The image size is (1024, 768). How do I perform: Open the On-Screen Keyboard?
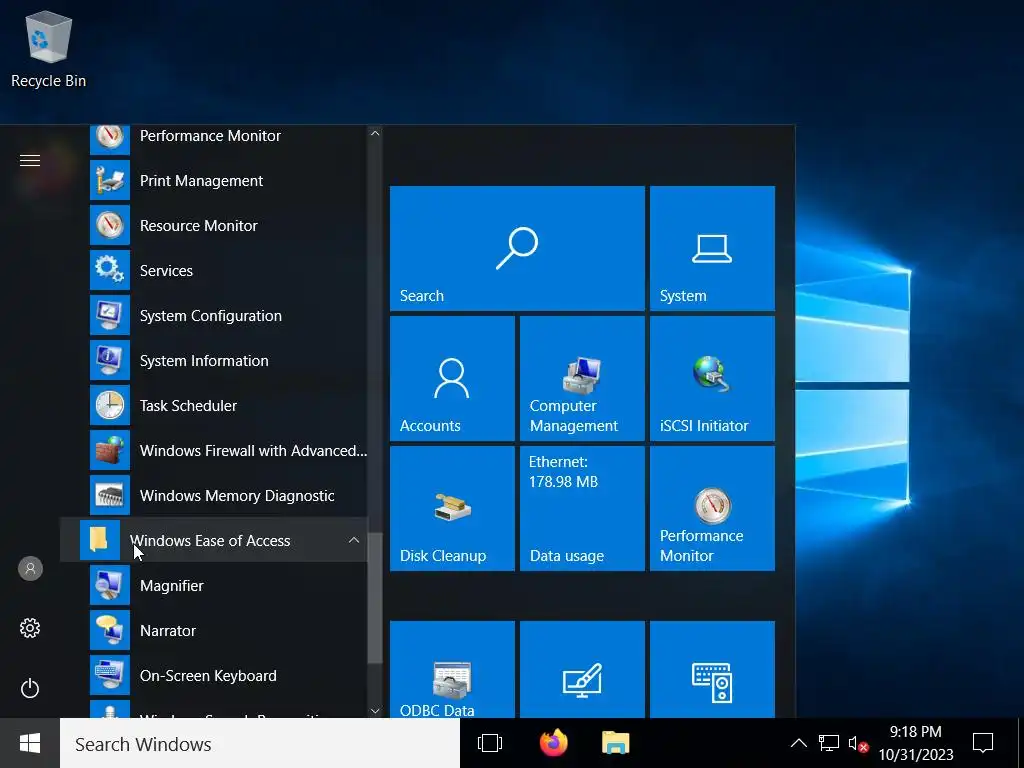(x=214, y=676)
